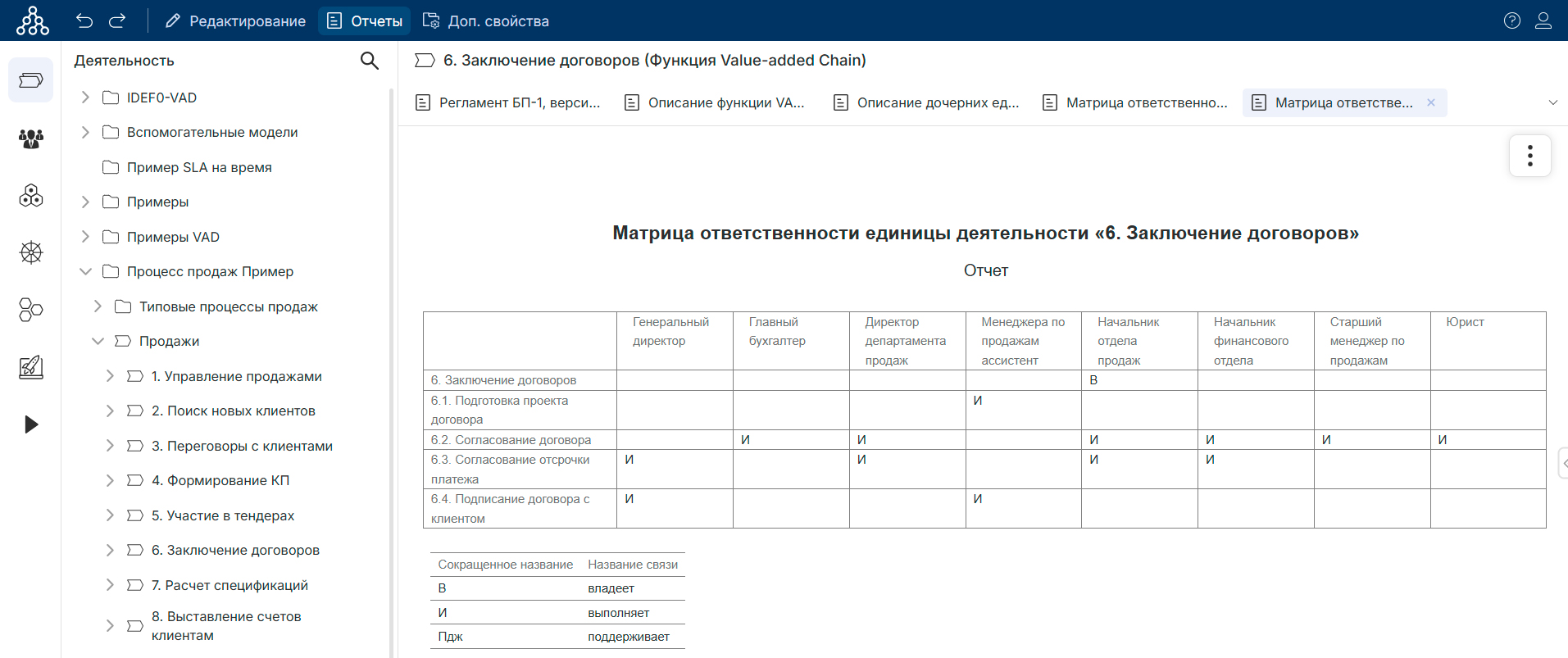Screen dimensions: 1568x658
Task: Select 7. Расчет спецификаций in tree
Action: point(230,585)
